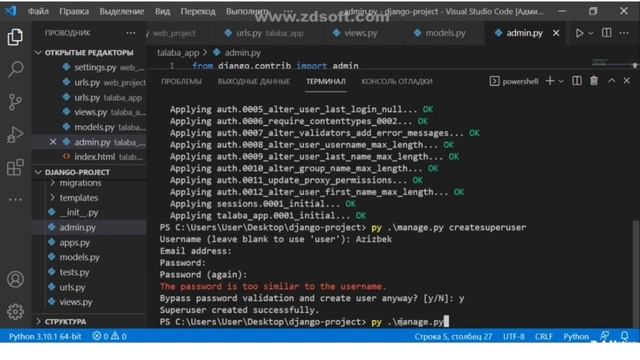
Task: Open the Вид menu
Action: tap(162, 11)
